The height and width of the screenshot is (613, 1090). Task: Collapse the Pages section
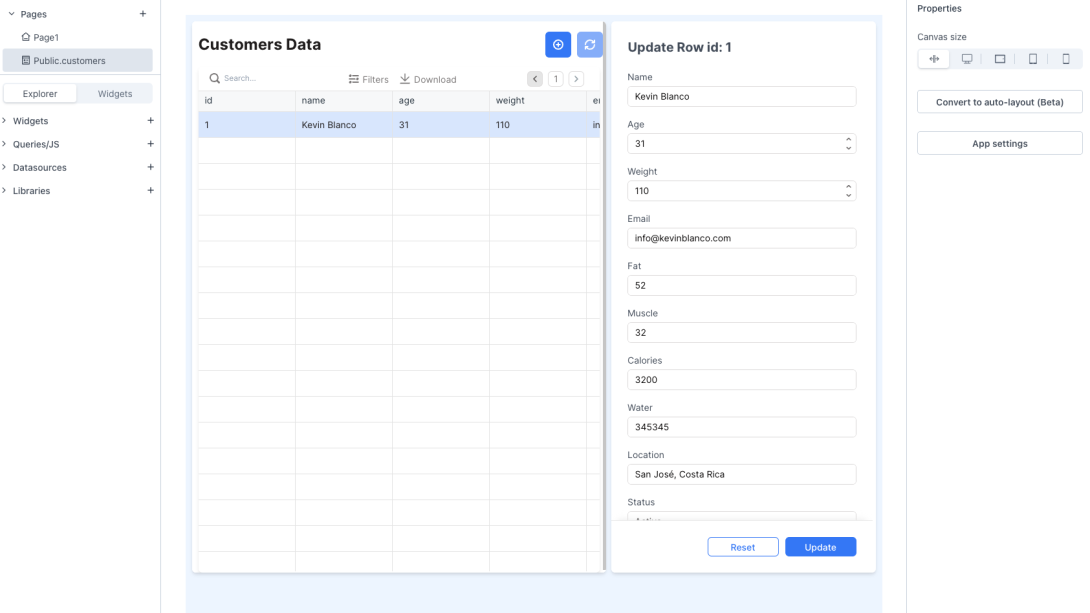(x=10, y=14)
